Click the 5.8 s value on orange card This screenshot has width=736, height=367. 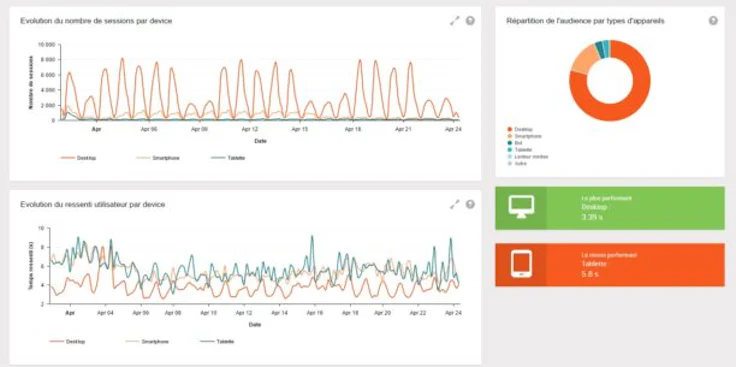[590, 274]
